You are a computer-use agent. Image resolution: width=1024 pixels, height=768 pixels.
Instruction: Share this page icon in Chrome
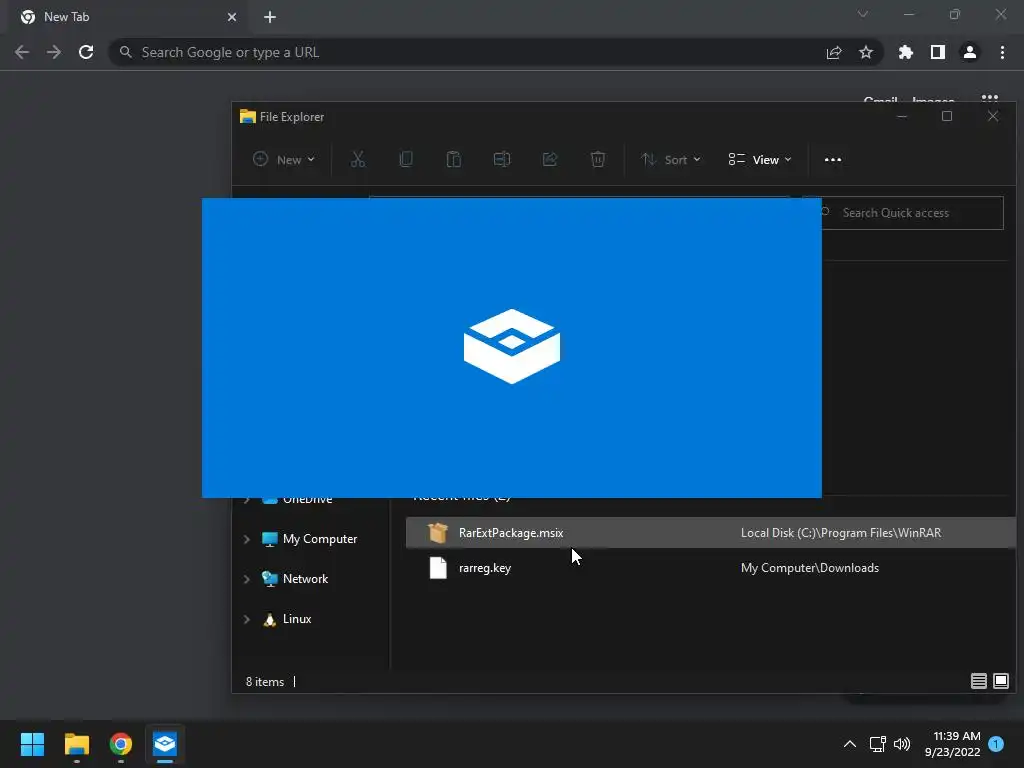coord(834,52)
